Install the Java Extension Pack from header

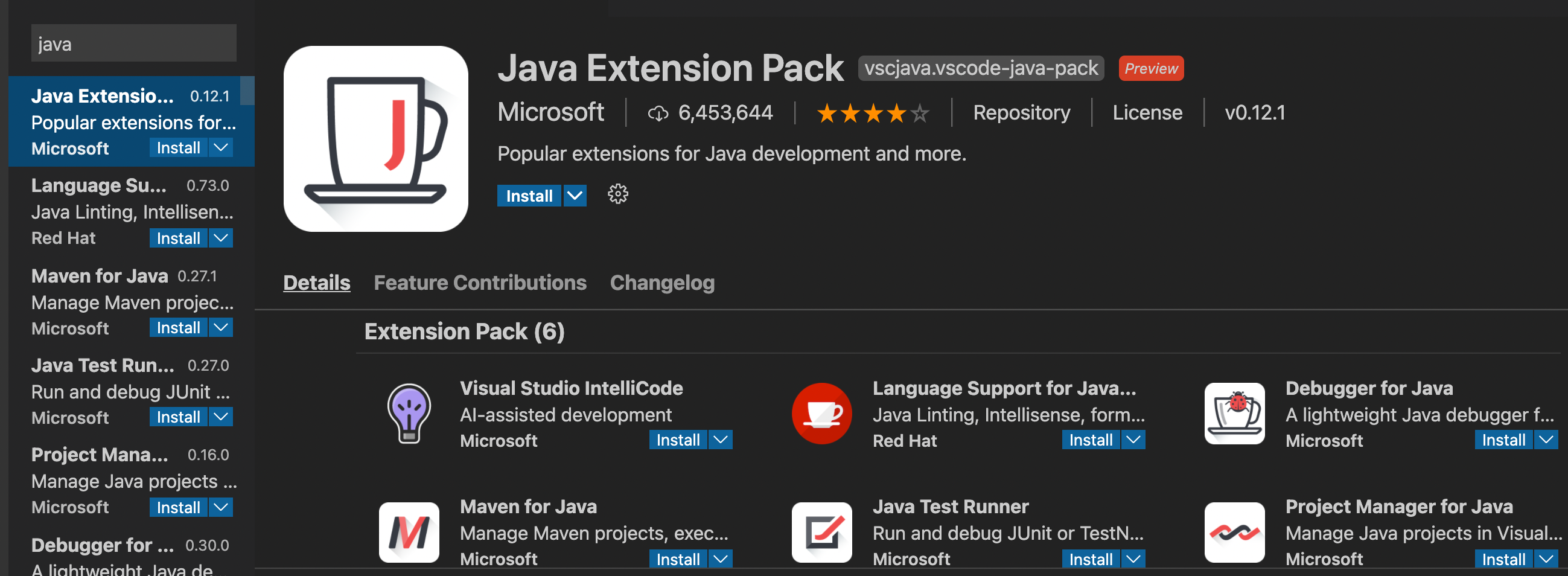529,196
